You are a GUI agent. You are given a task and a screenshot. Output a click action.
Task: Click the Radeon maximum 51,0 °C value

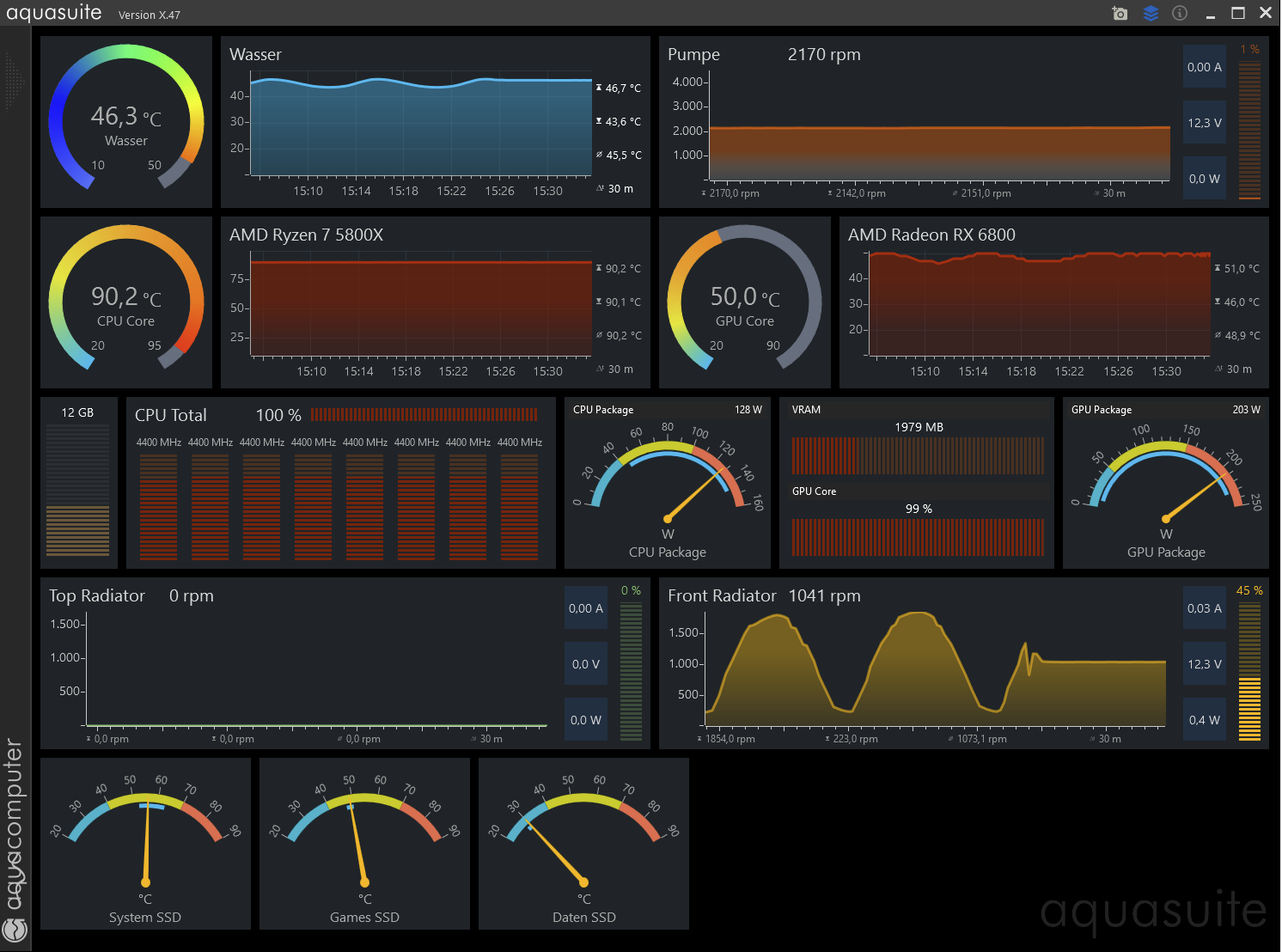pos(1242,268)
